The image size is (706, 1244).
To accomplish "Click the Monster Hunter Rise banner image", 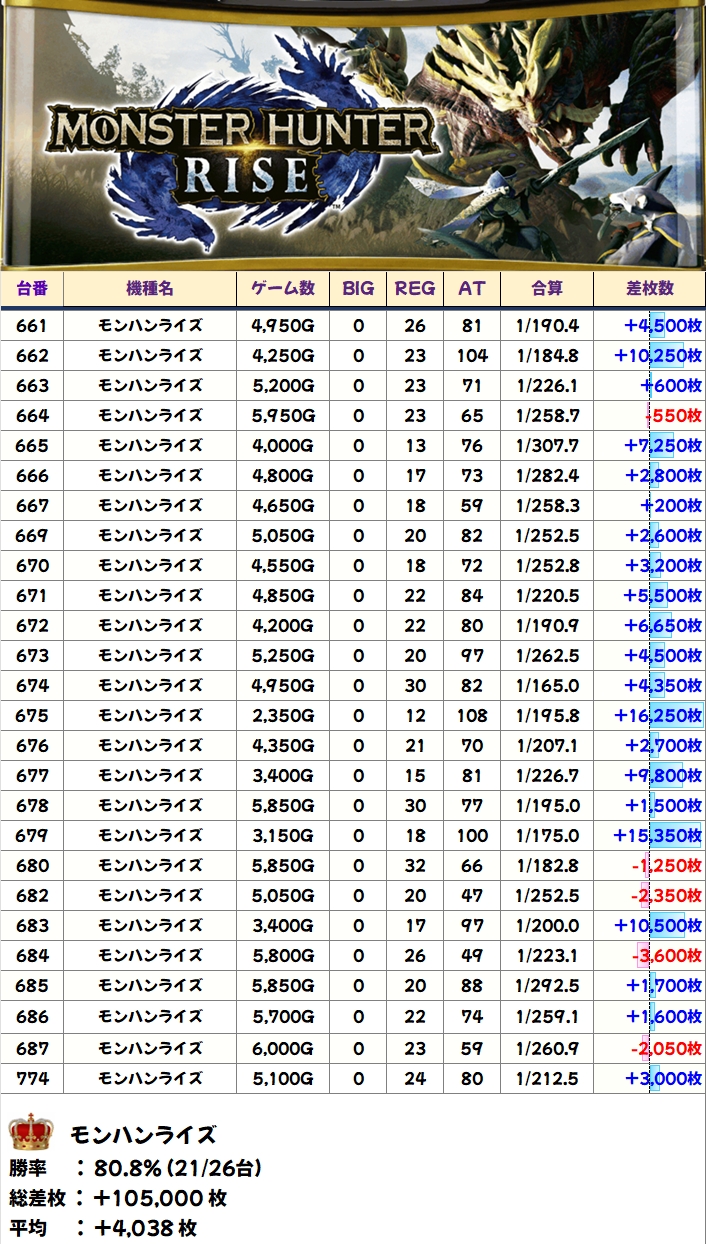I will pos(353,133).
